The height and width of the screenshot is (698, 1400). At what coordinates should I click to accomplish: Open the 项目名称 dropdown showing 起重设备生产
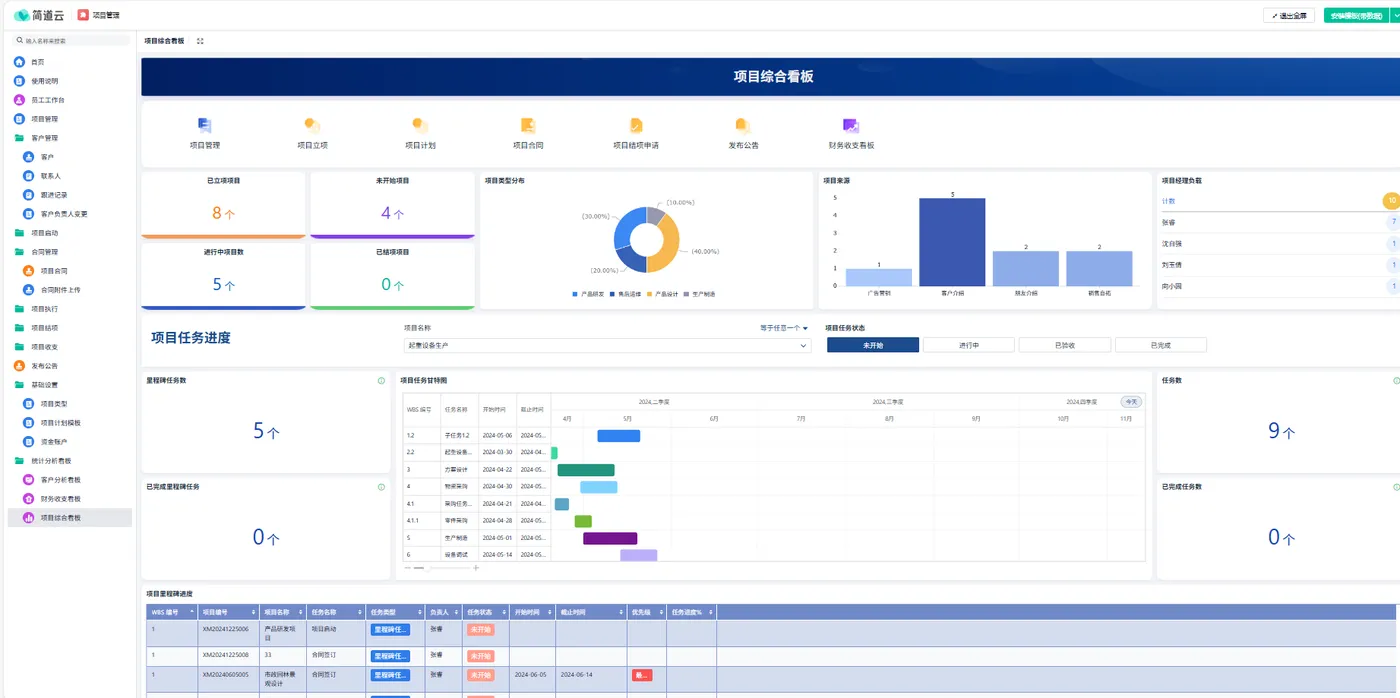[x=607, y=346]
